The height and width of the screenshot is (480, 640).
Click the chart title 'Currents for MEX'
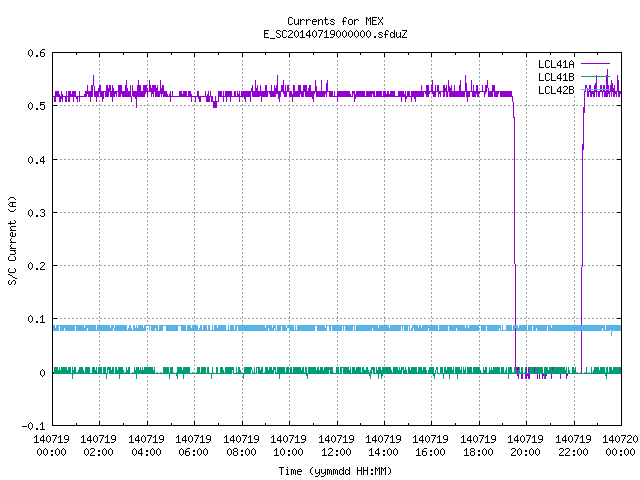[335, 21]
